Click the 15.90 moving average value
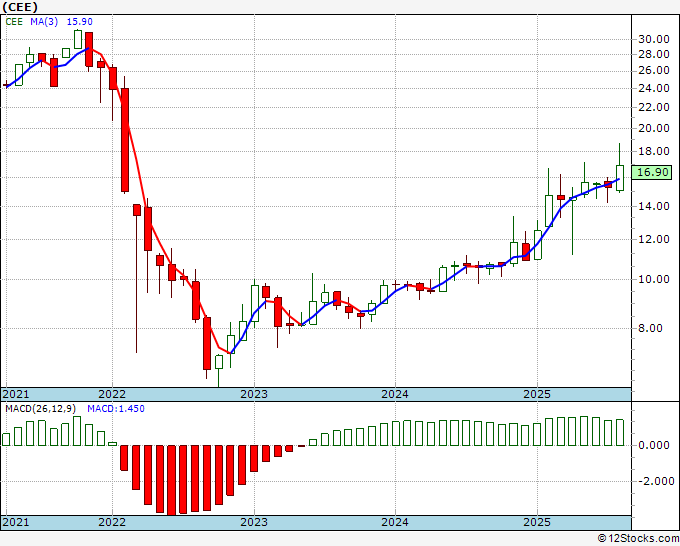This screenshot has width=680, height=546. click(x=79, y=22)
